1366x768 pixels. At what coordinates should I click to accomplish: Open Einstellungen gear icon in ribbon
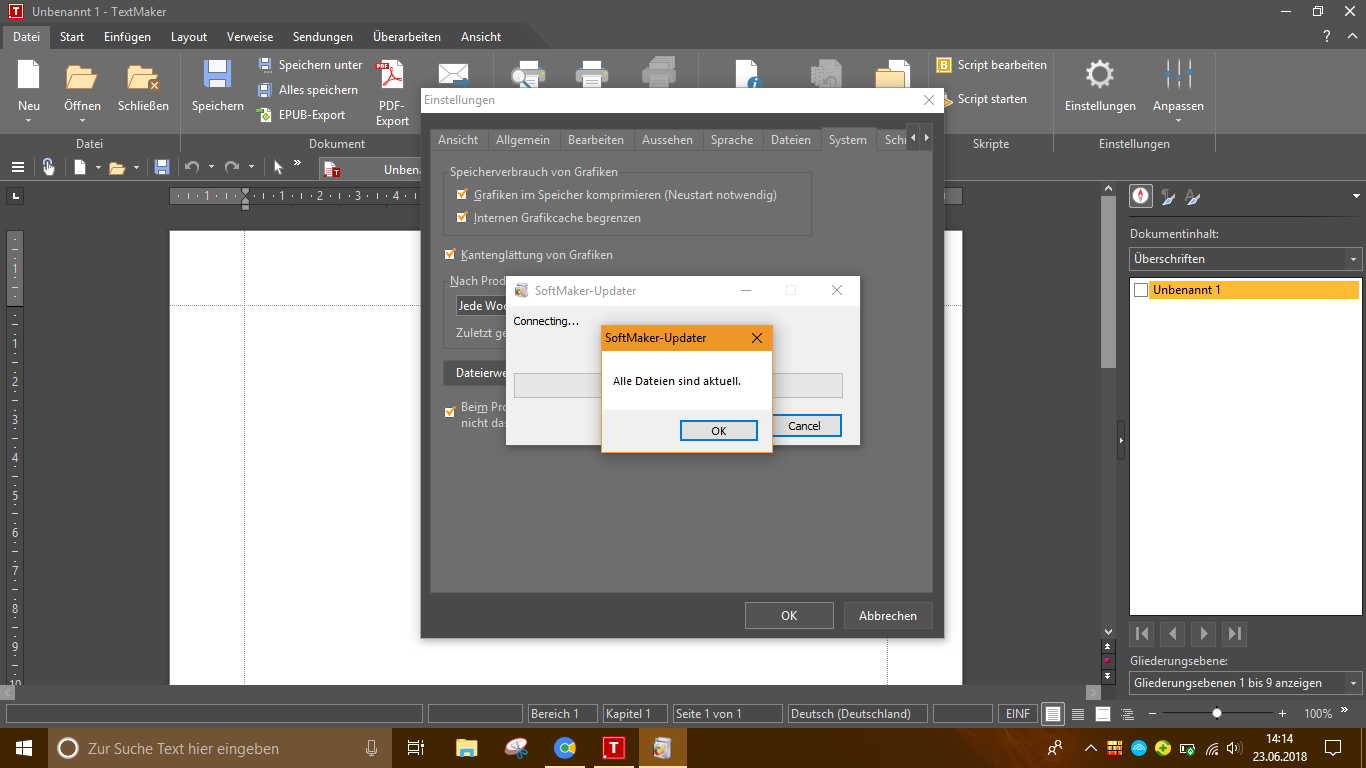1100,75
